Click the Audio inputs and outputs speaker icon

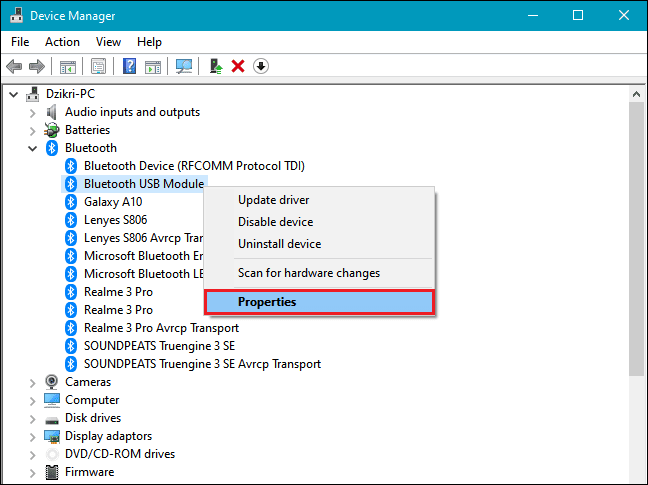(x=52, y=112)
